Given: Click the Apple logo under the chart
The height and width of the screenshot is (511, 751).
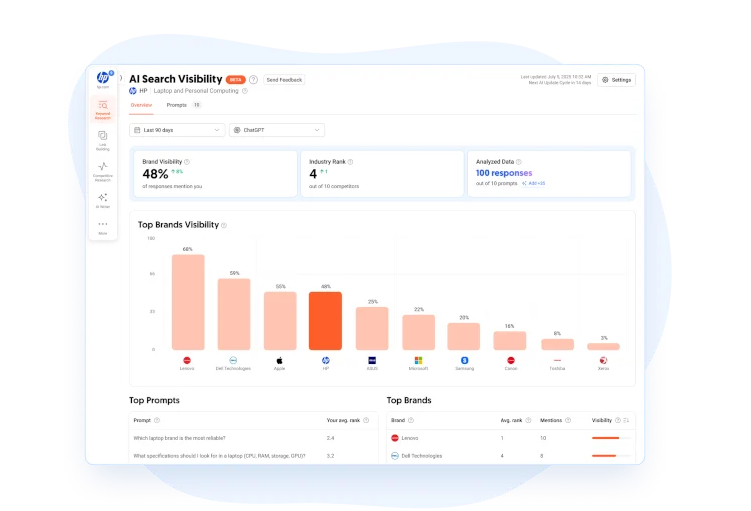Looking at the screenshot, I should click(x=279, y=360).
